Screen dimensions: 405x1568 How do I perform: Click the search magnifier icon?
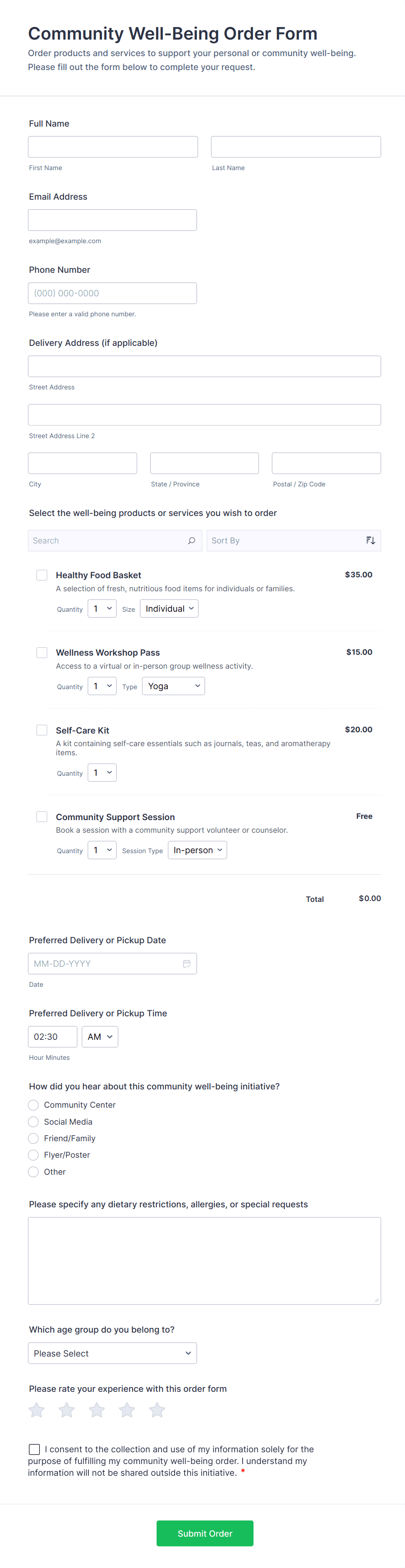pyautogui.click(x=191, y=540)
